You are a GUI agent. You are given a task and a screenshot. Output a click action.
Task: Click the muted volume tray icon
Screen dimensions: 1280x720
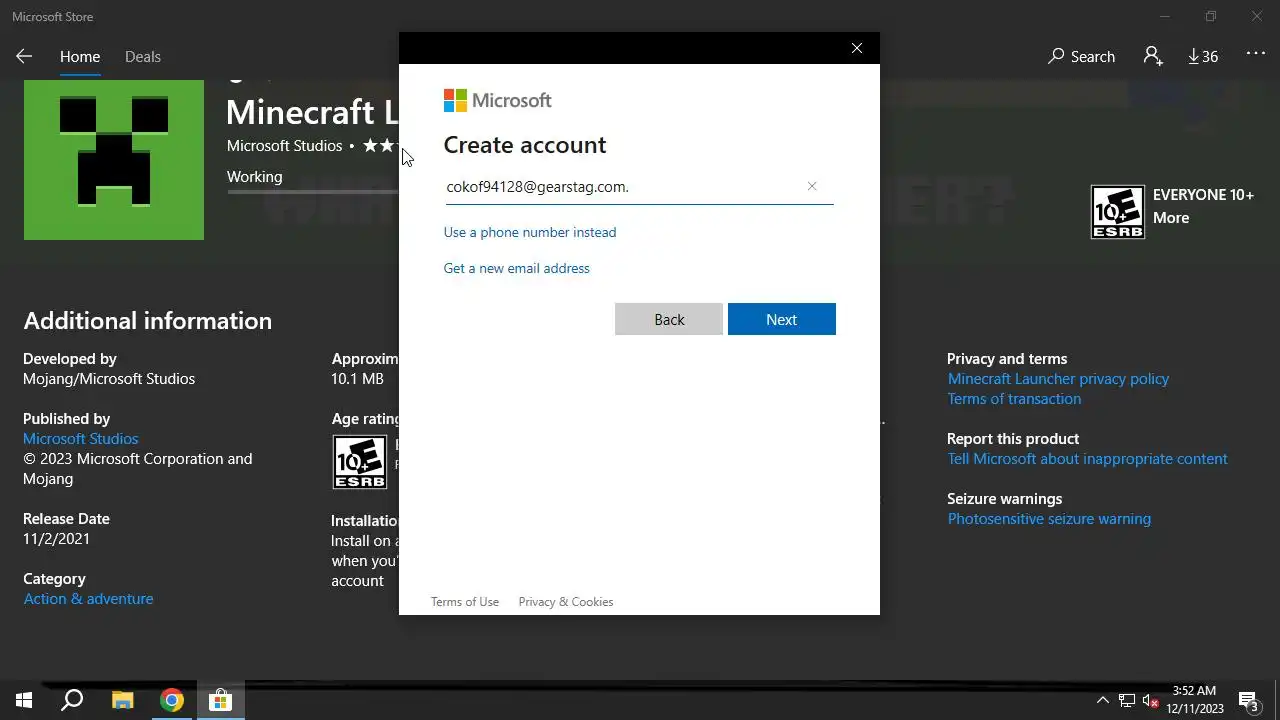point(1151,701)
